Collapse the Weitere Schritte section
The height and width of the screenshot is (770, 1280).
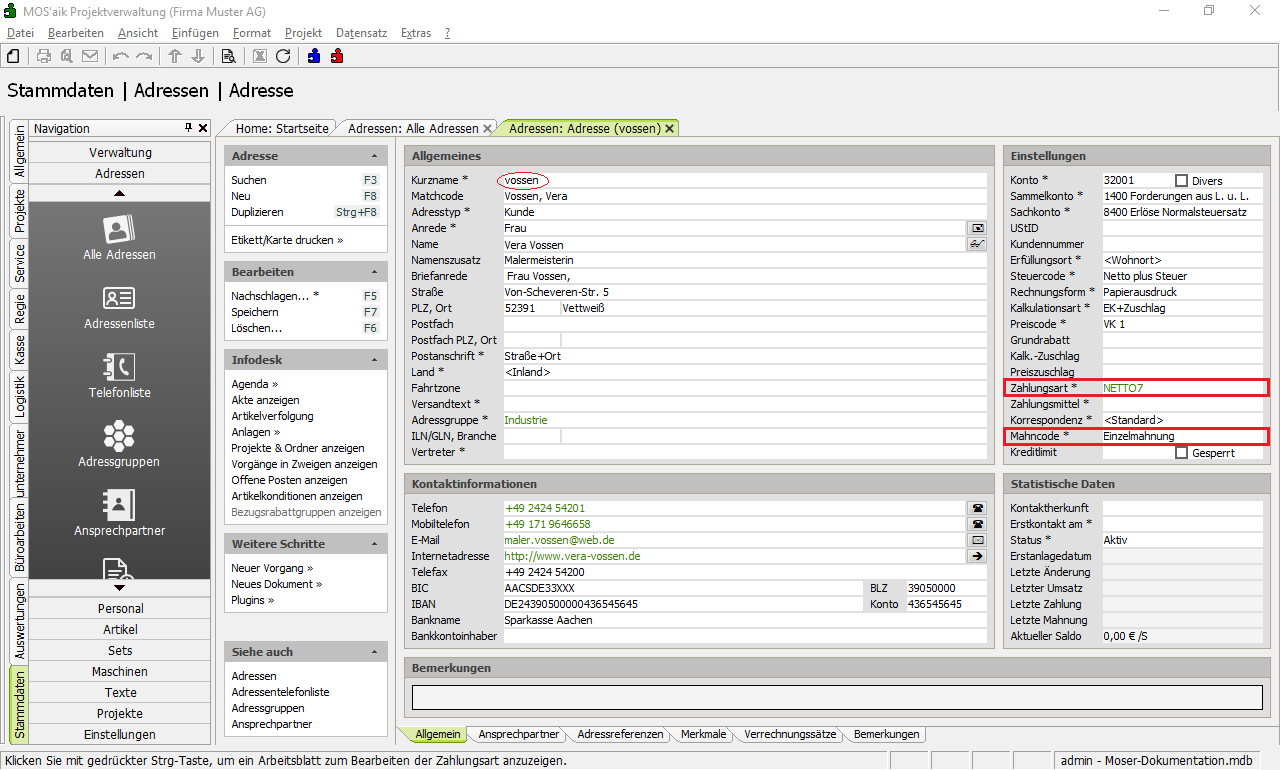tap(374, 544)
